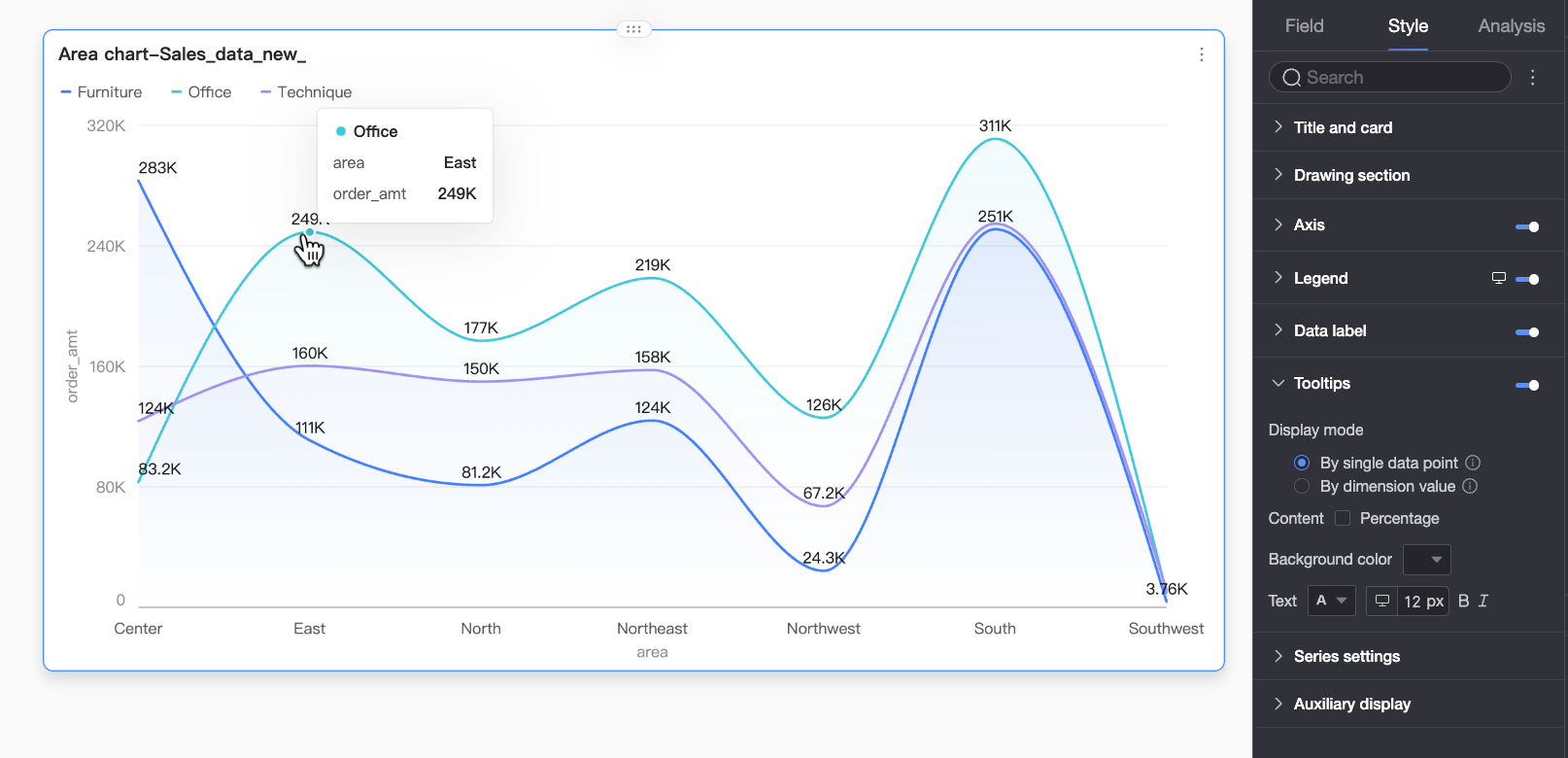Image resolution: width=1568 pixels, height=758 pixels.
Task: Check the Percentage checkbox
Action: point(1343,518)
